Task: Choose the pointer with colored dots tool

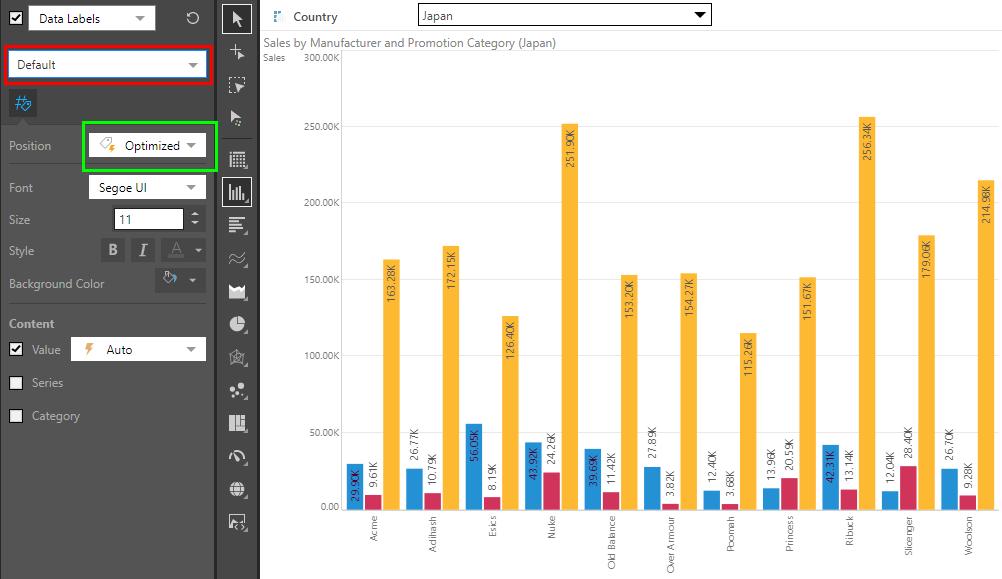Action: 237,118
